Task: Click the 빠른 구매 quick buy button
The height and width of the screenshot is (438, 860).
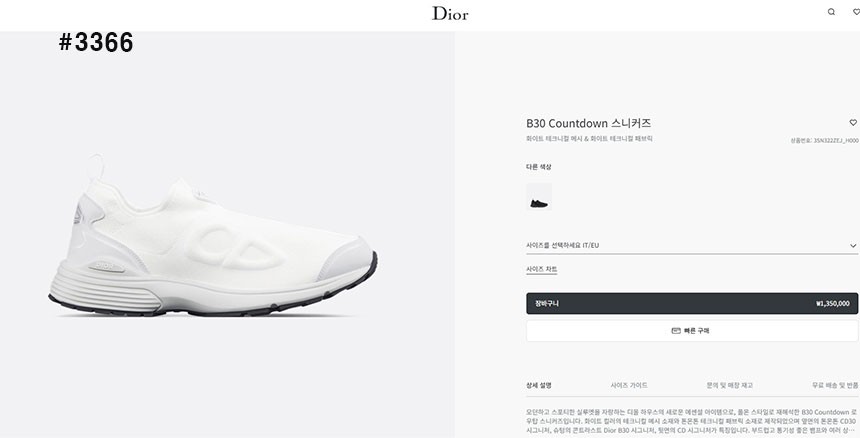Action: (x=692, y=330)
